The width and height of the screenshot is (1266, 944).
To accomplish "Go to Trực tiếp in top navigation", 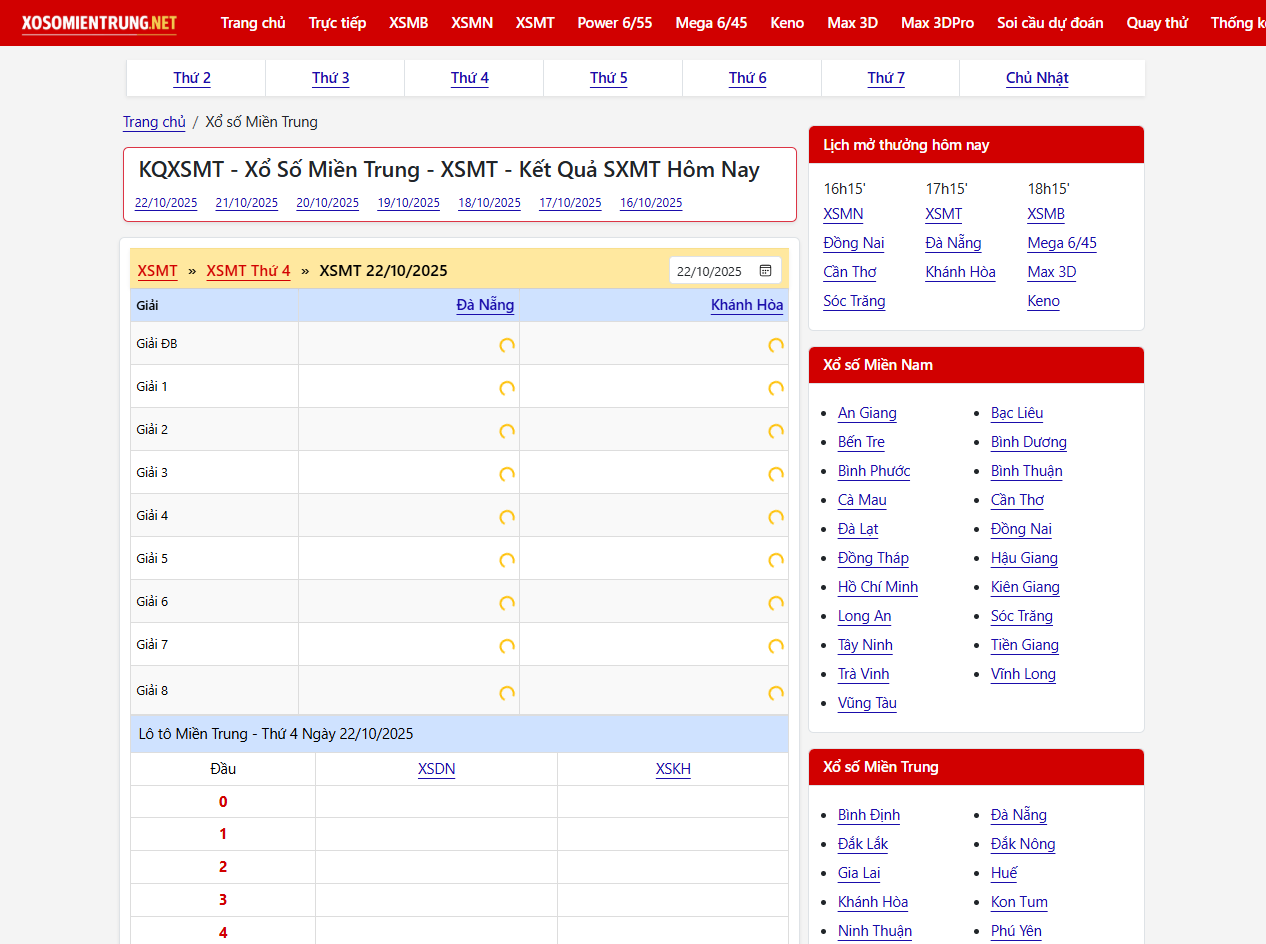I will click(337, 22).
